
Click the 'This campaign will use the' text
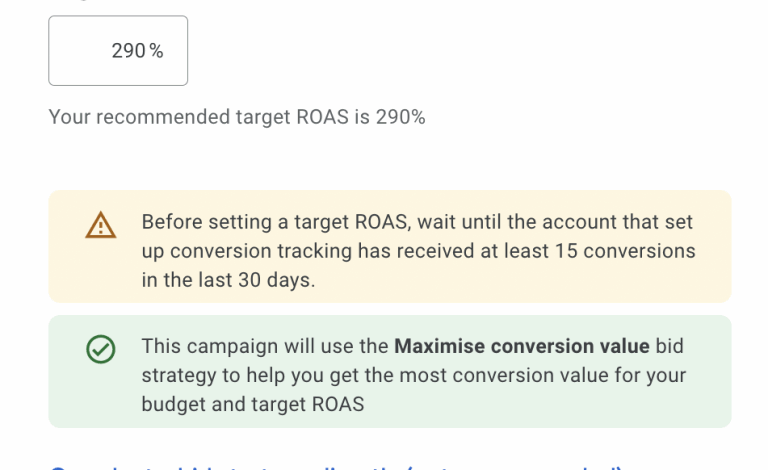(x=265, y=346)
